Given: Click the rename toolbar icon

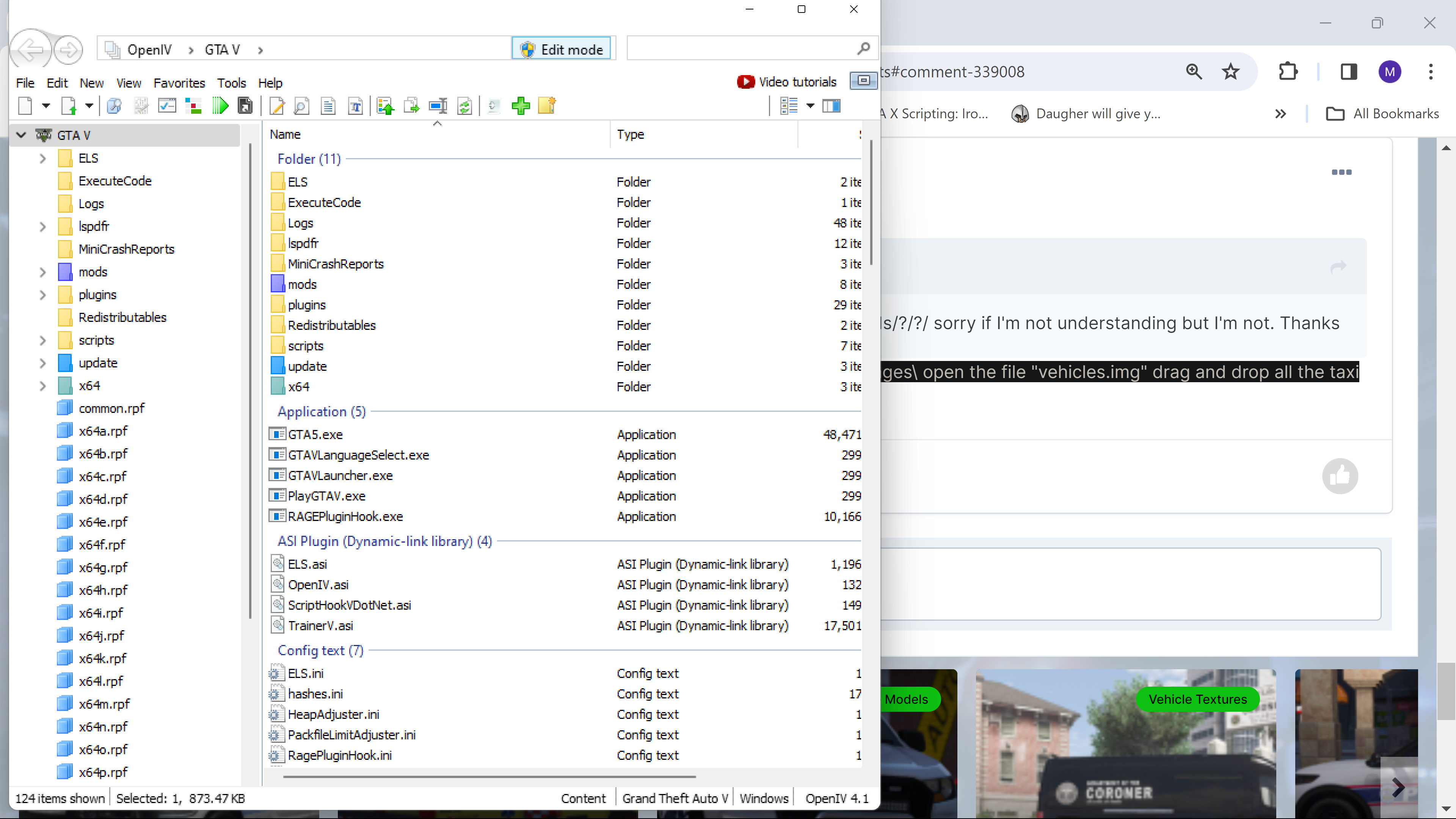Looking at the screenshot, I should coord(438,106).
